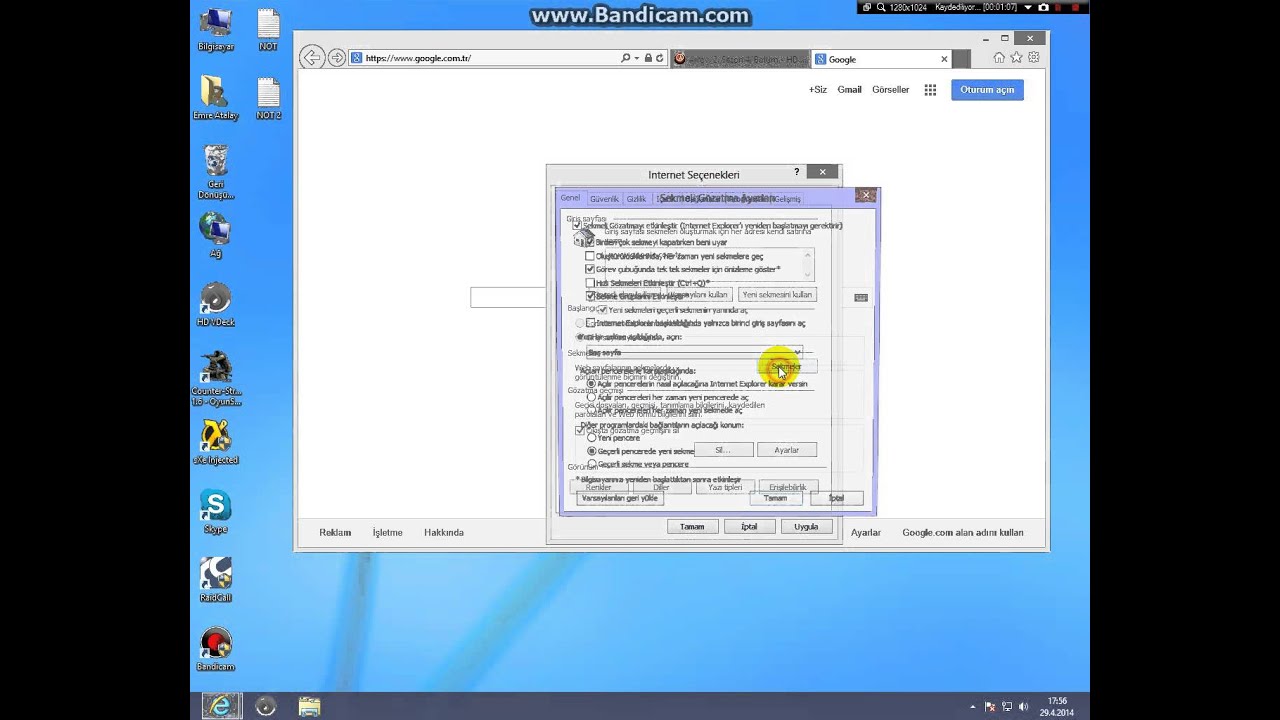Select the Counter-Strike desktop shortcut
The height and width of the screenshot is (720, 1280).
coord(216,380)
